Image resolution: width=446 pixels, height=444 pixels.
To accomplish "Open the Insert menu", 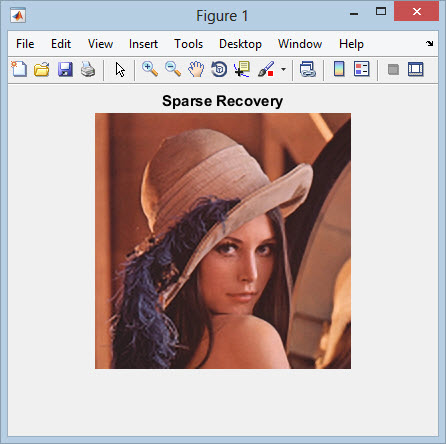I will pos(143,44).
